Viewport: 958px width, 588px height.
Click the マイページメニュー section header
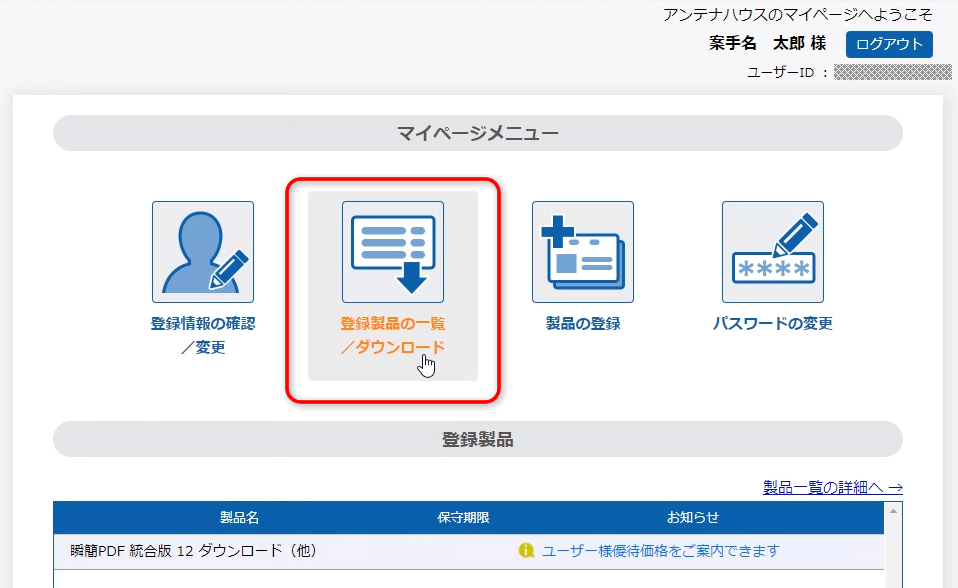click(x=478, y=133)
